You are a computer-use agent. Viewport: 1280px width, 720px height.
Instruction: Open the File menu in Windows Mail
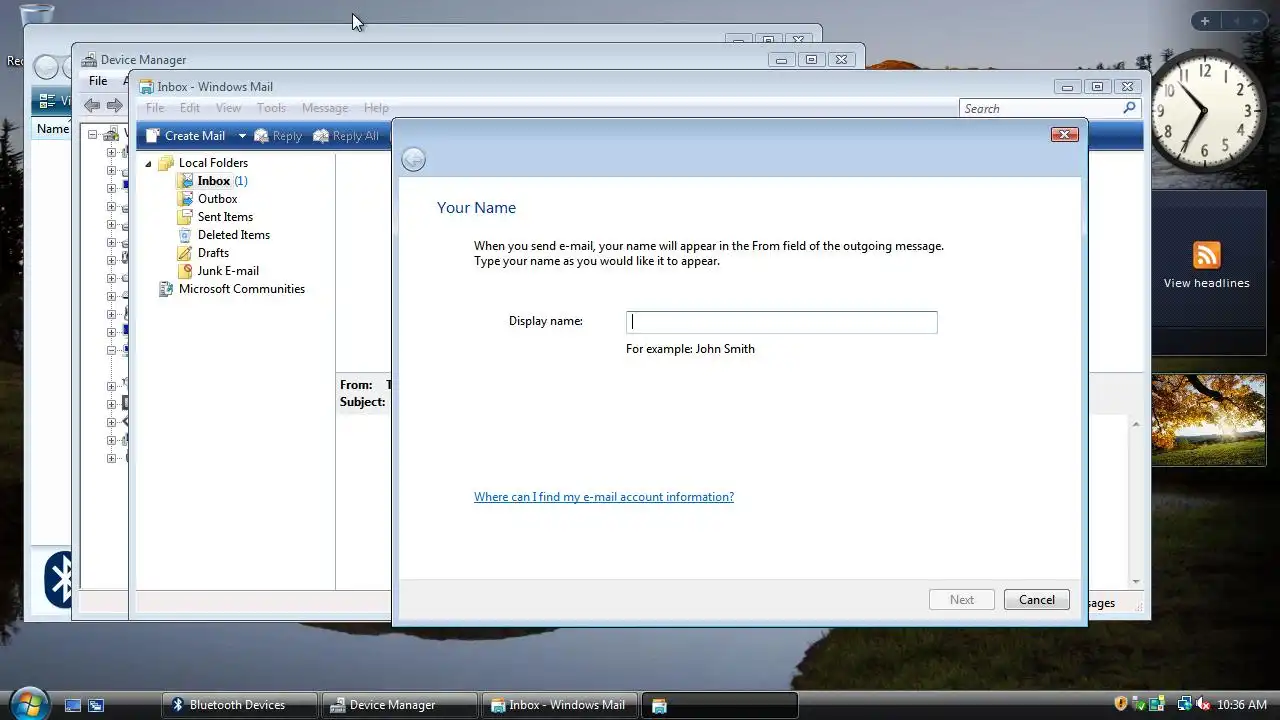coord(155,108)
